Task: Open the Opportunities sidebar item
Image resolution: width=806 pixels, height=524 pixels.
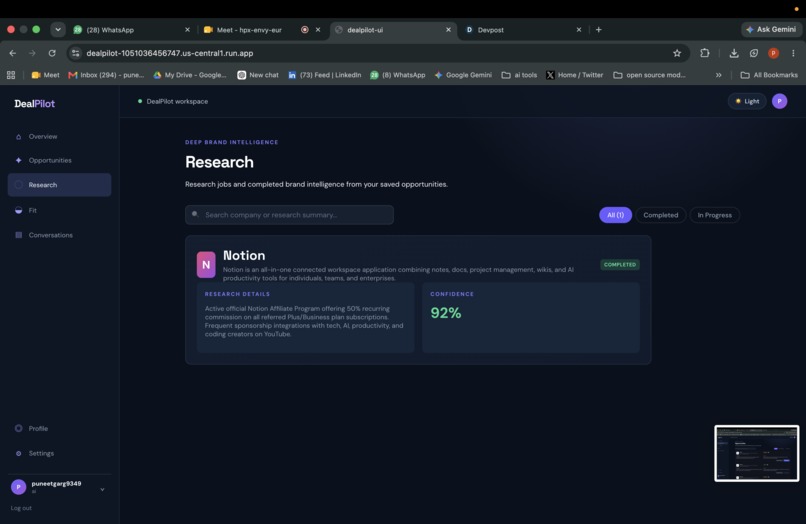Action: (59, 160)
